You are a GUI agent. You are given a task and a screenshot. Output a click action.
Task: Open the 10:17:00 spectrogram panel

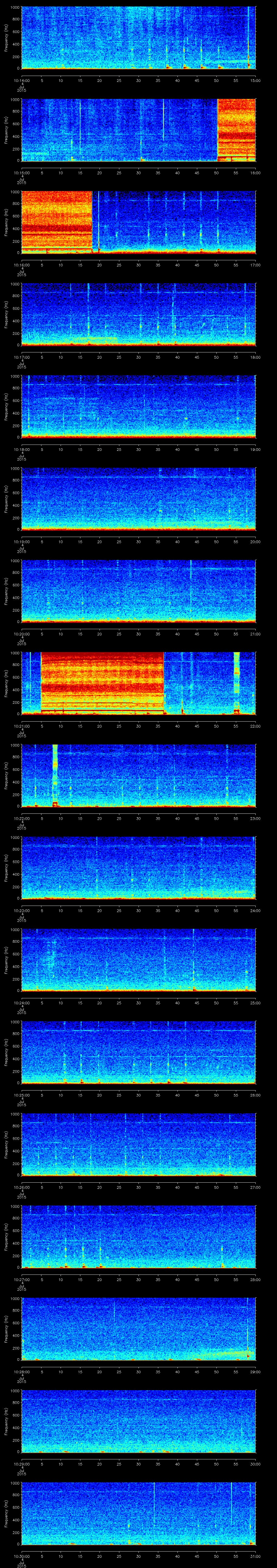138,315
